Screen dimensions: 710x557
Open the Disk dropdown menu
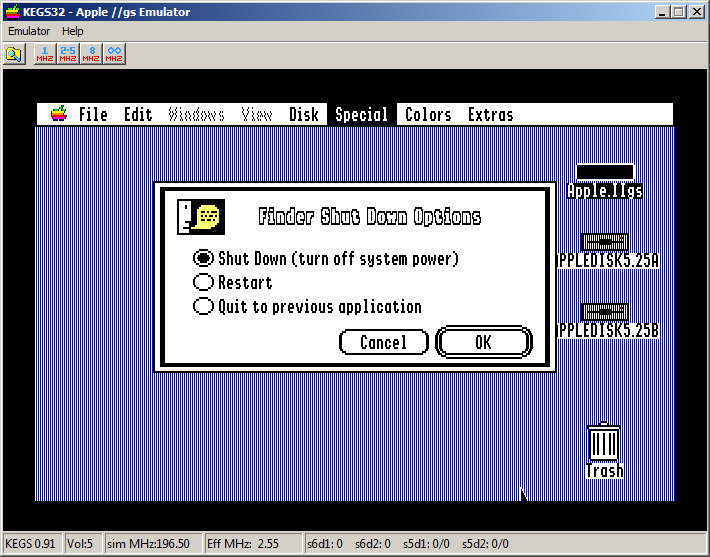point(304,114)
